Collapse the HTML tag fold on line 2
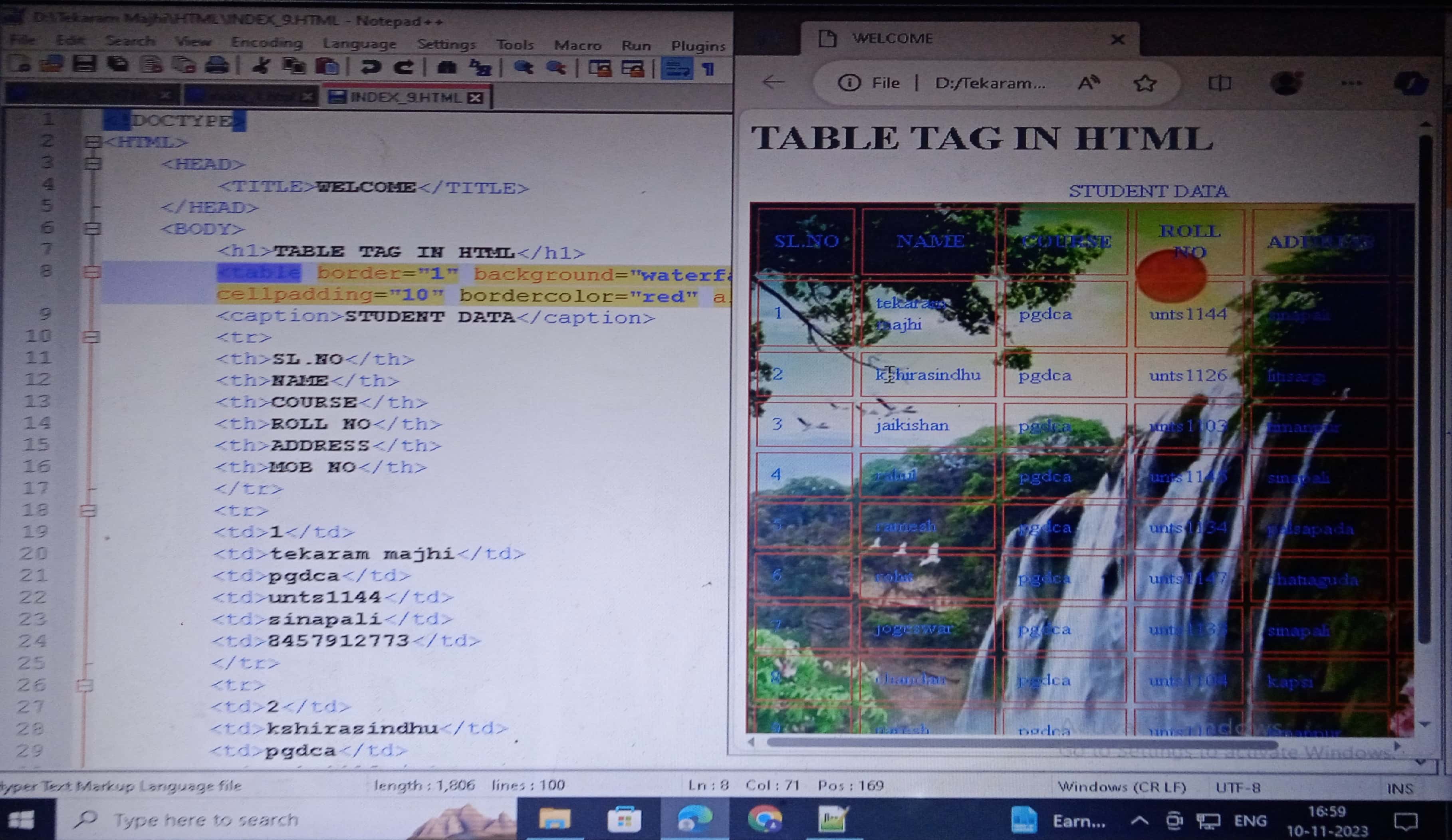The image size is (1452, 840). [92, 142]
